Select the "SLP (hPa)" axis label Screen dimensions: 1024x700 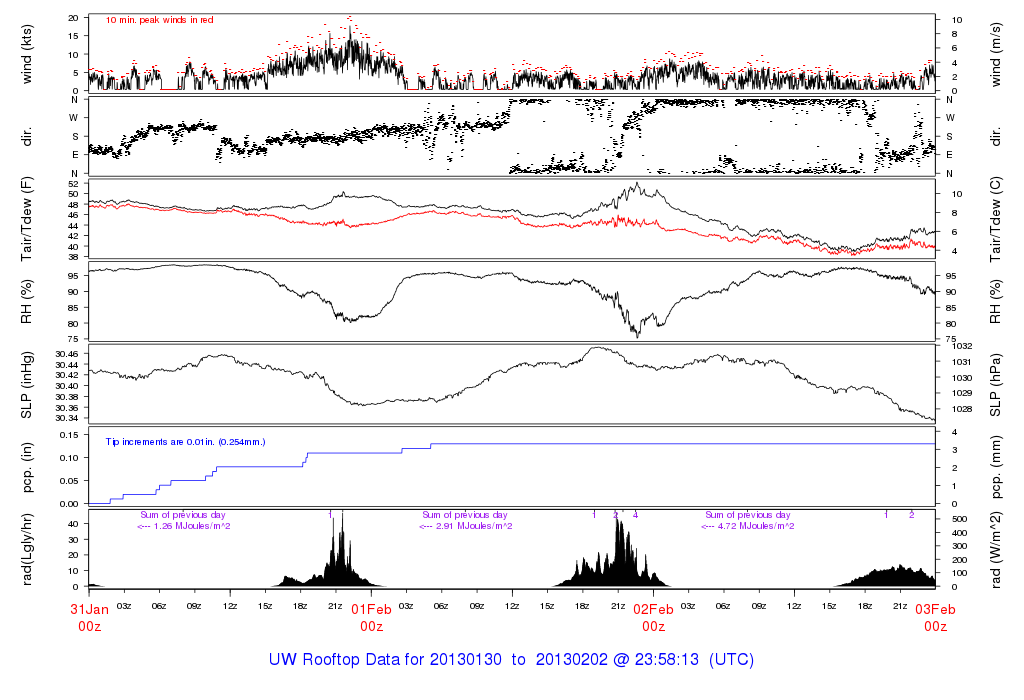coord(995,385)
